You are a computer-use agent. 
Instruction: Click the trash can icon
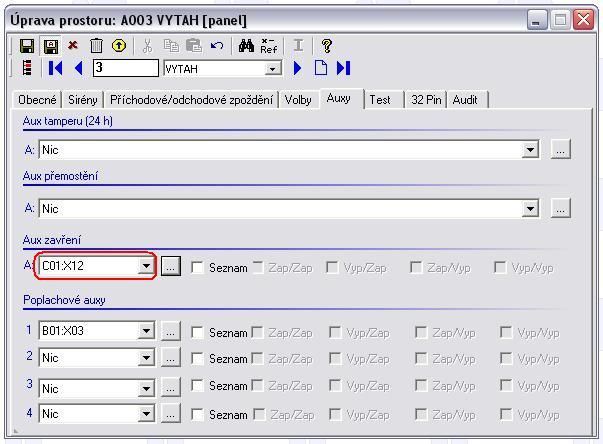tap(96, 46)
